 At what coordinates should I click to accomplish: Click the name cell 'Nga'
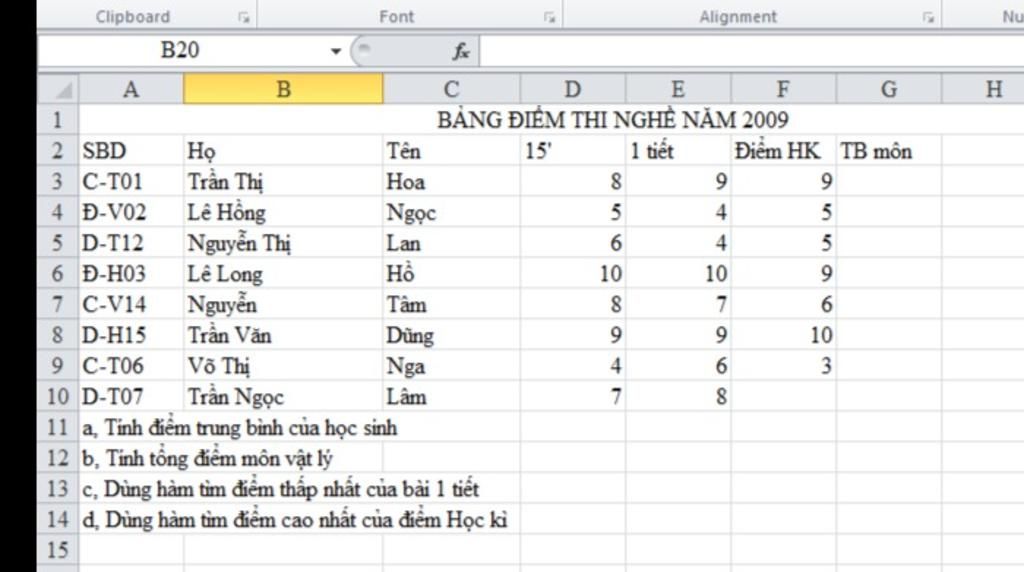(451, 366)
